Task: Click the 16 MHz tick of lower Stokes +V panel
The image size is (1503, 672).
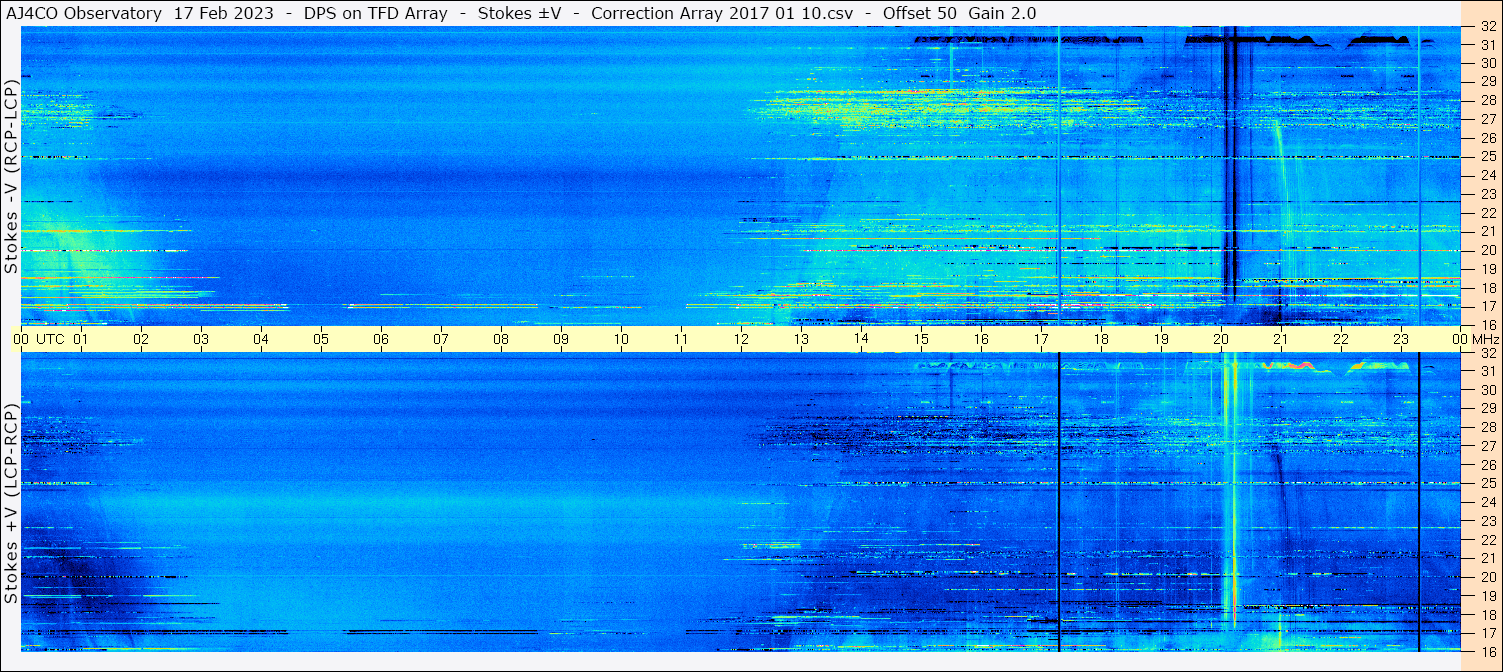Action: 1488,652
